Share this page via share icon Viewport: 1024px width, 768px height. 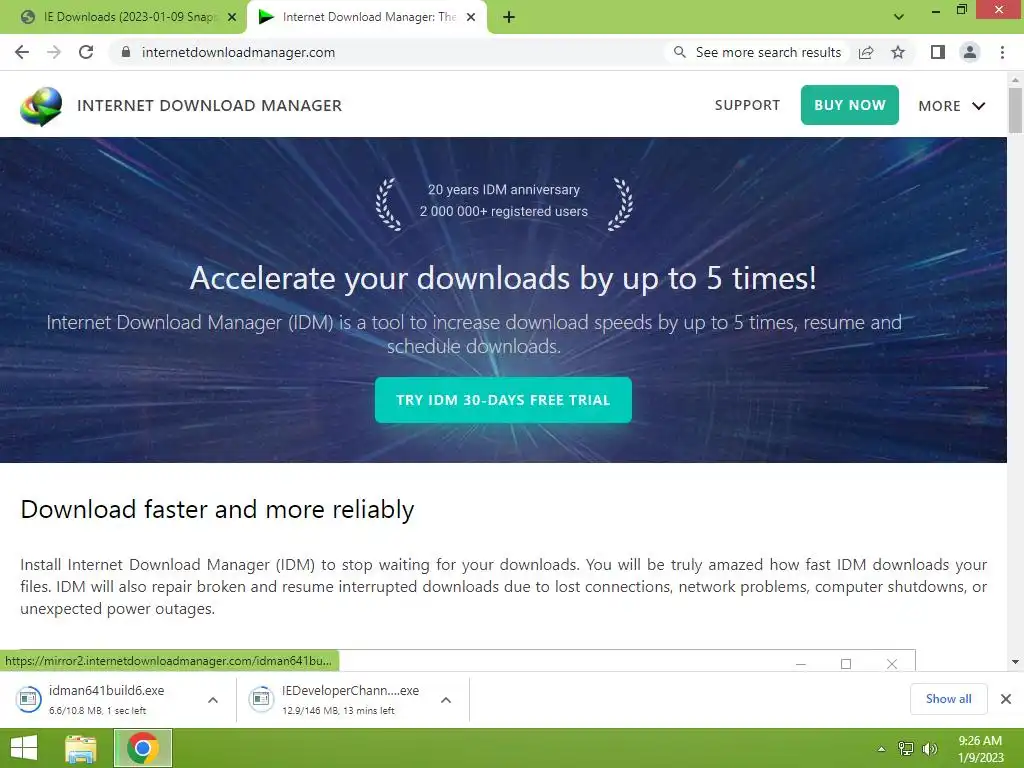tap(866, 52)
